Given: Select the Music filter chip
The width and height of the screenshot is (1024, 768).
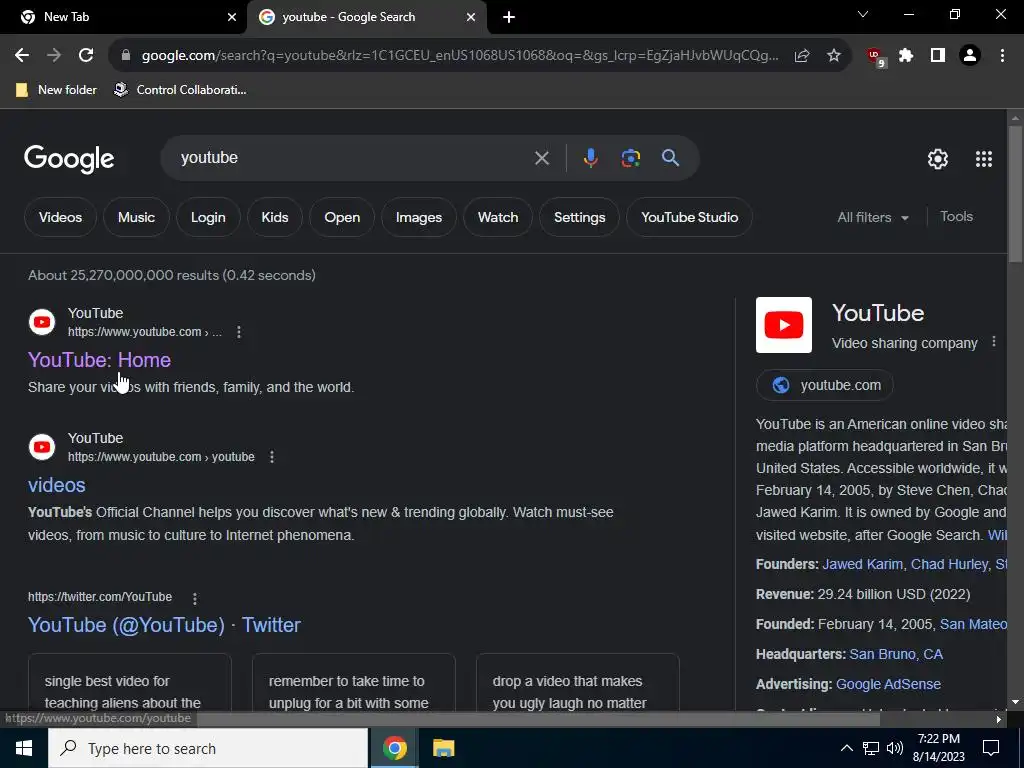Looking at the screenshot, I should point(136,217).
